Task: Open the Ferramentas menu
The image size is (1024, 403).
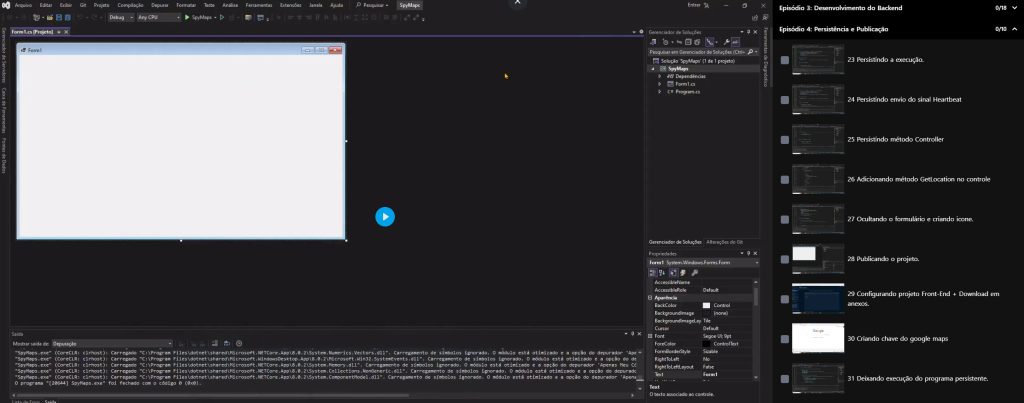Action: click(259, 5)
